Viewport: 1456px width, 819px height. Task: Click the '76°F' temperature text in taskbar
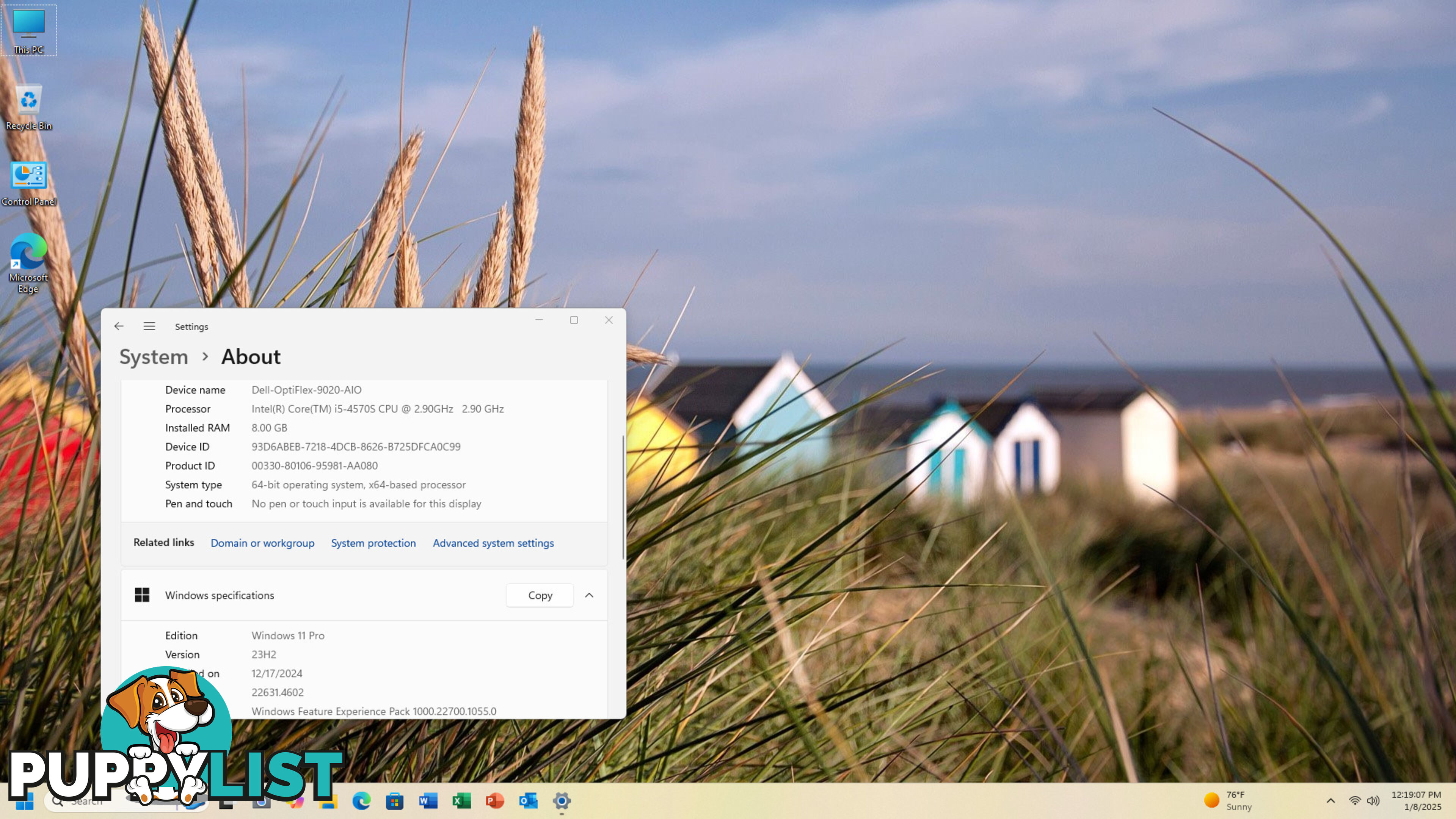[1236, 794]
